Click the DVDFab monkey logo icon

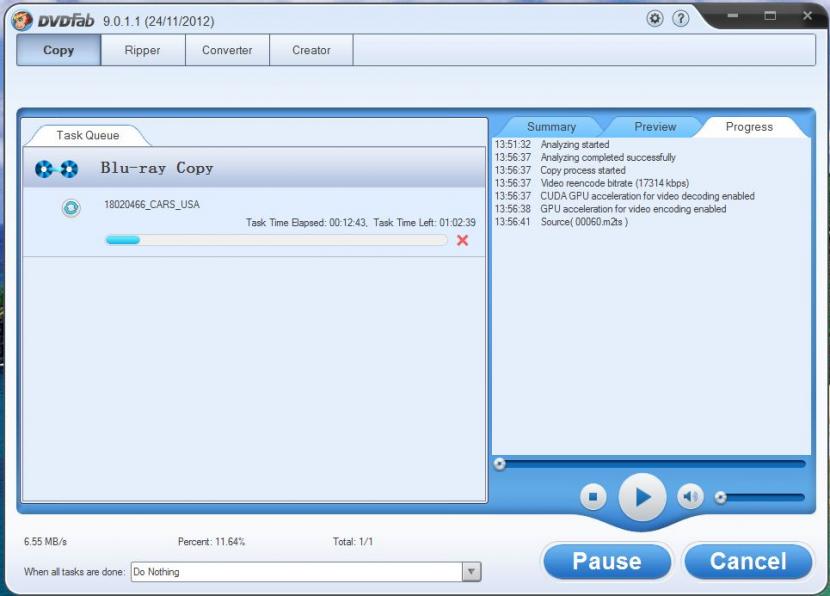(22, 21)
